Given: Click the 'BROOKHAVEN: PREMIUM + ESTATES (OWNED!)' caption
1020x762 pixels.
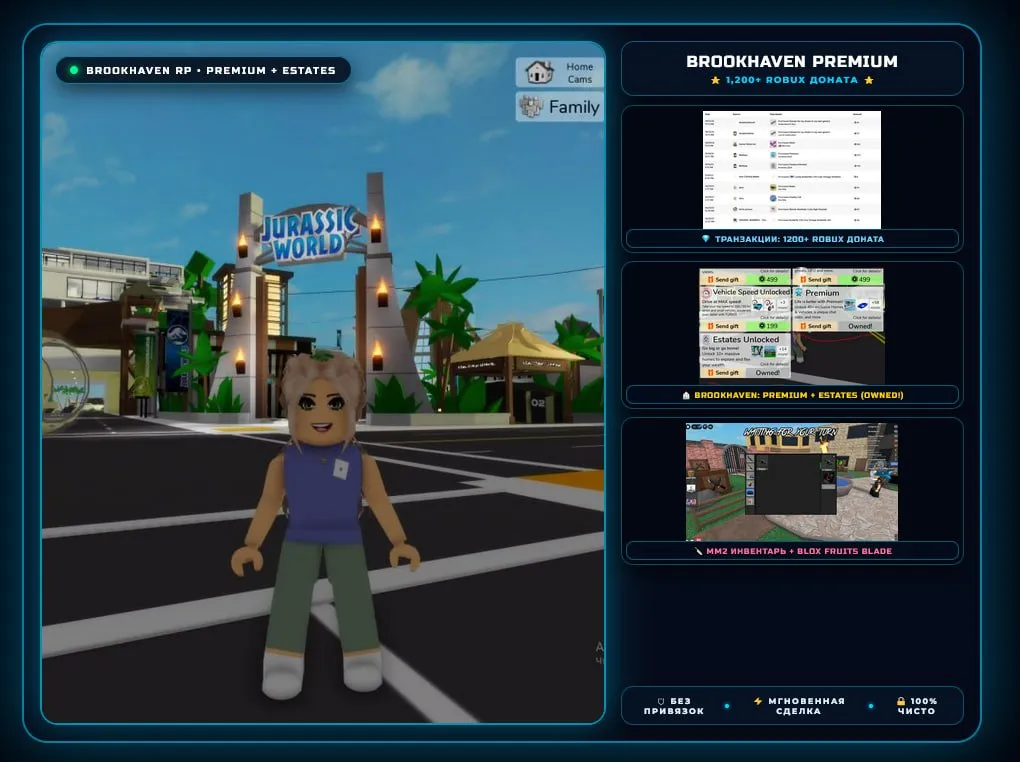Looking at the screenshot, I should click(798, 395).
